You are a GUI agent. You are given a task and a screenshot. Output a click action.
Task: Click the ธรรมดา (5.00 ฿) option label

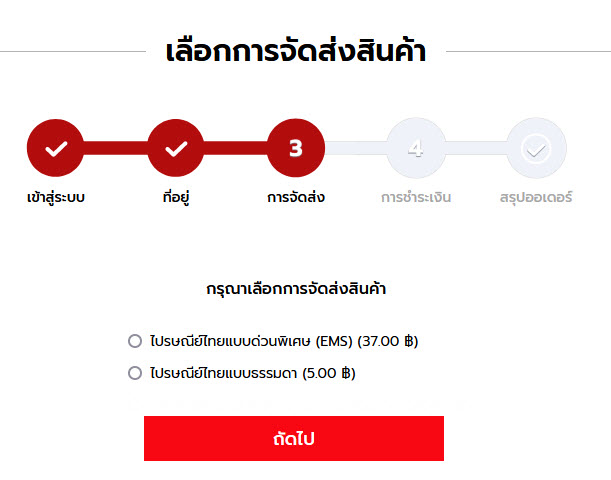click(253, 373)
